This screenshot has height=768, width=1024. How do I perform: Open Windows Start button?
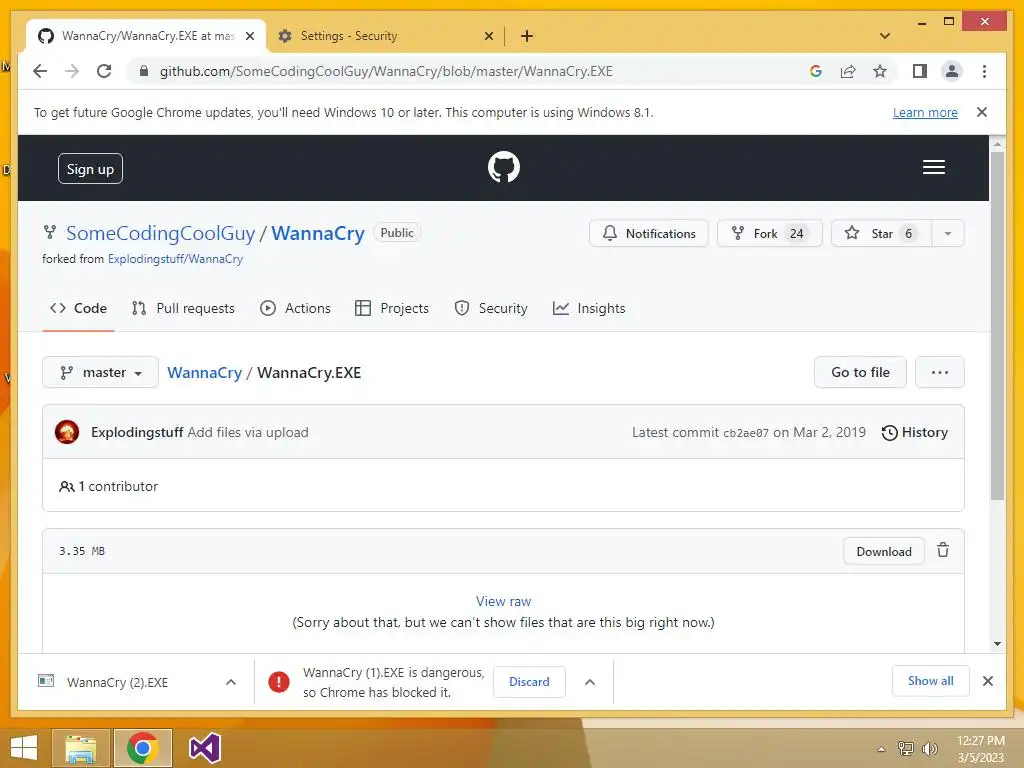coord(24,748)
